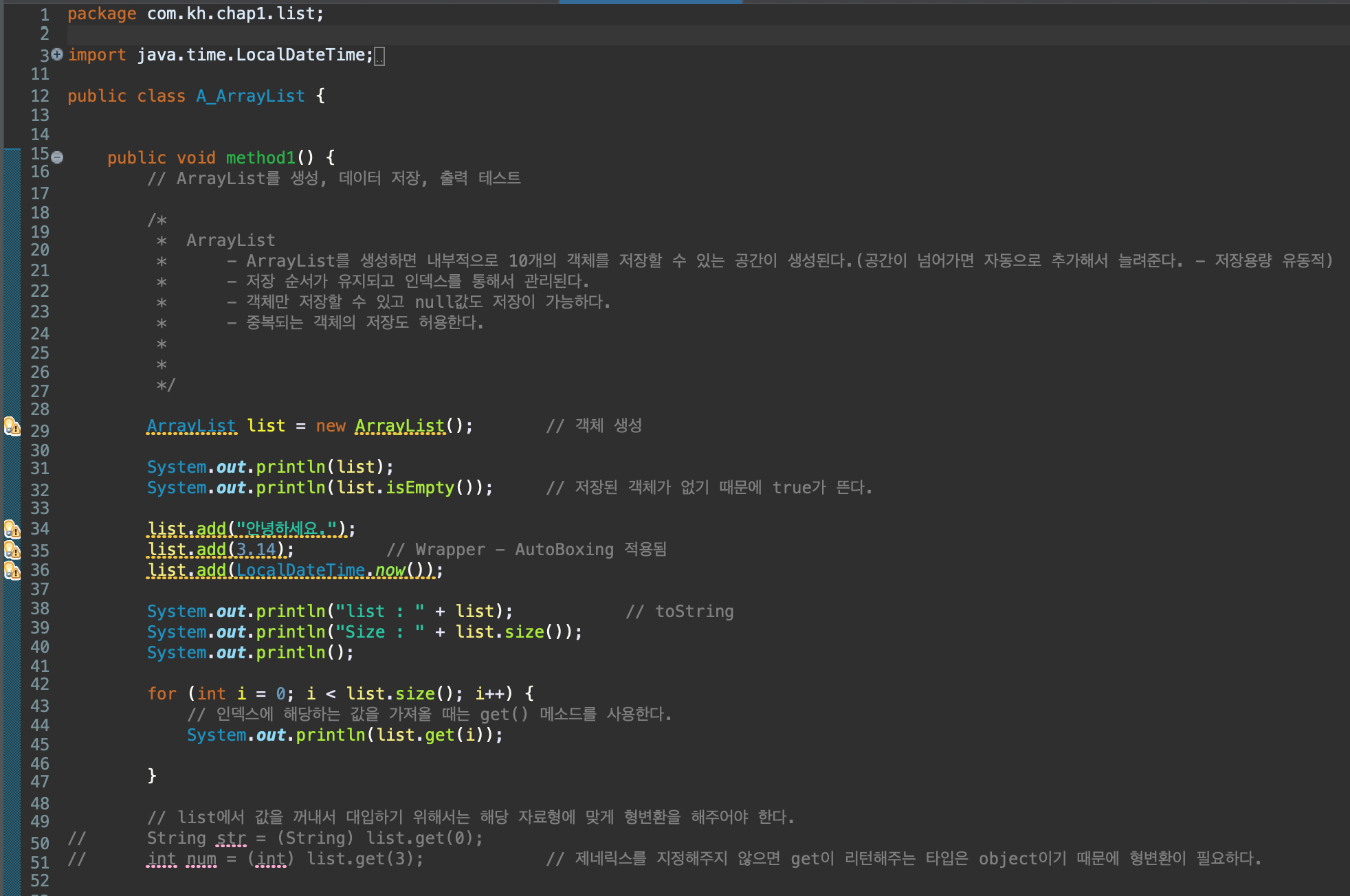Click quick-fix warning bulb on line 36

tap(12, 570)
